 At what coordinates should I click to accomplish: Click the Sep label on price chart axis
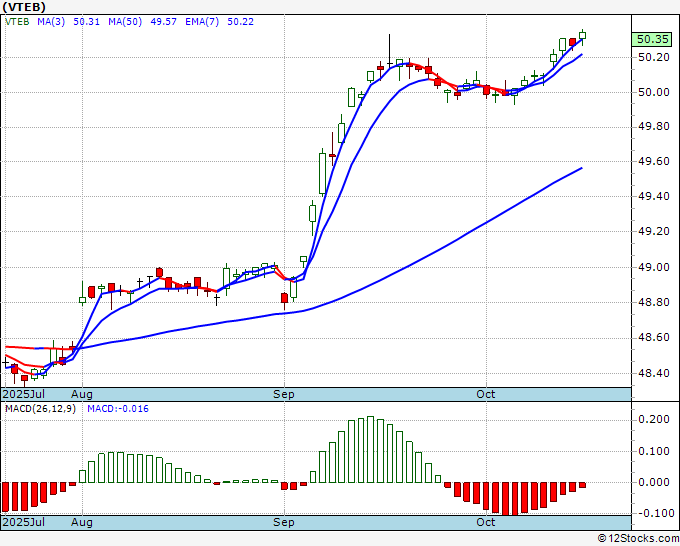(x=284, y=394)
